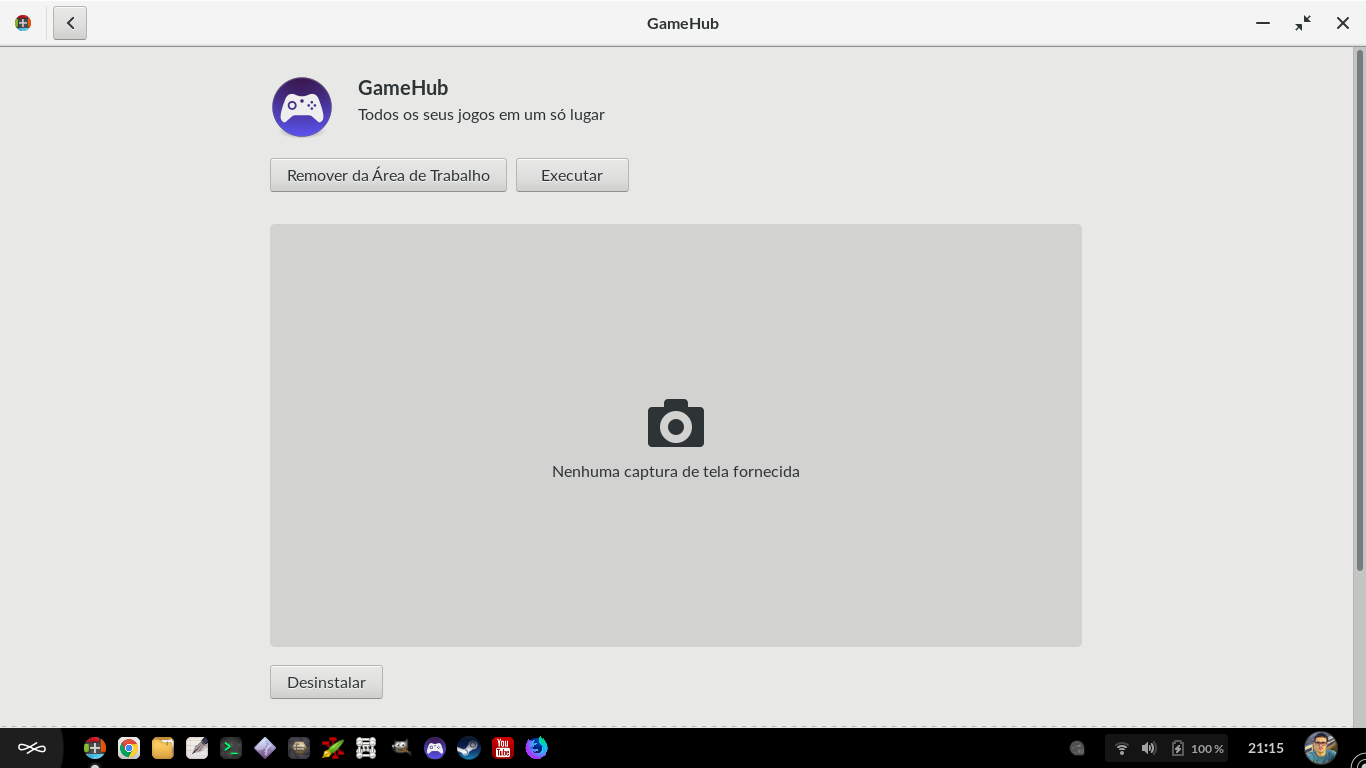Launch GIMP from the taskbar

pyautogui.click(x=401, y=748)
